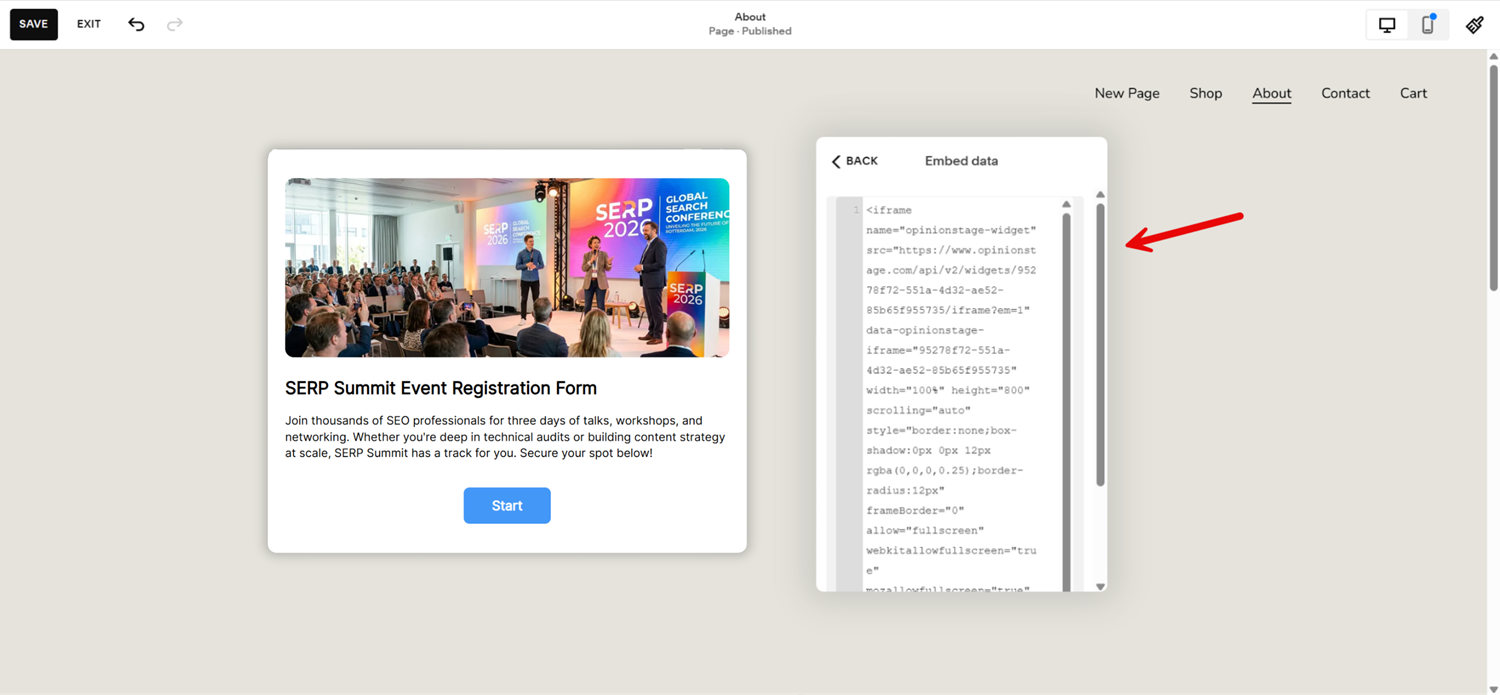1500x695 pixels.
Task: Redo the last change
Action: coord(175,24)
